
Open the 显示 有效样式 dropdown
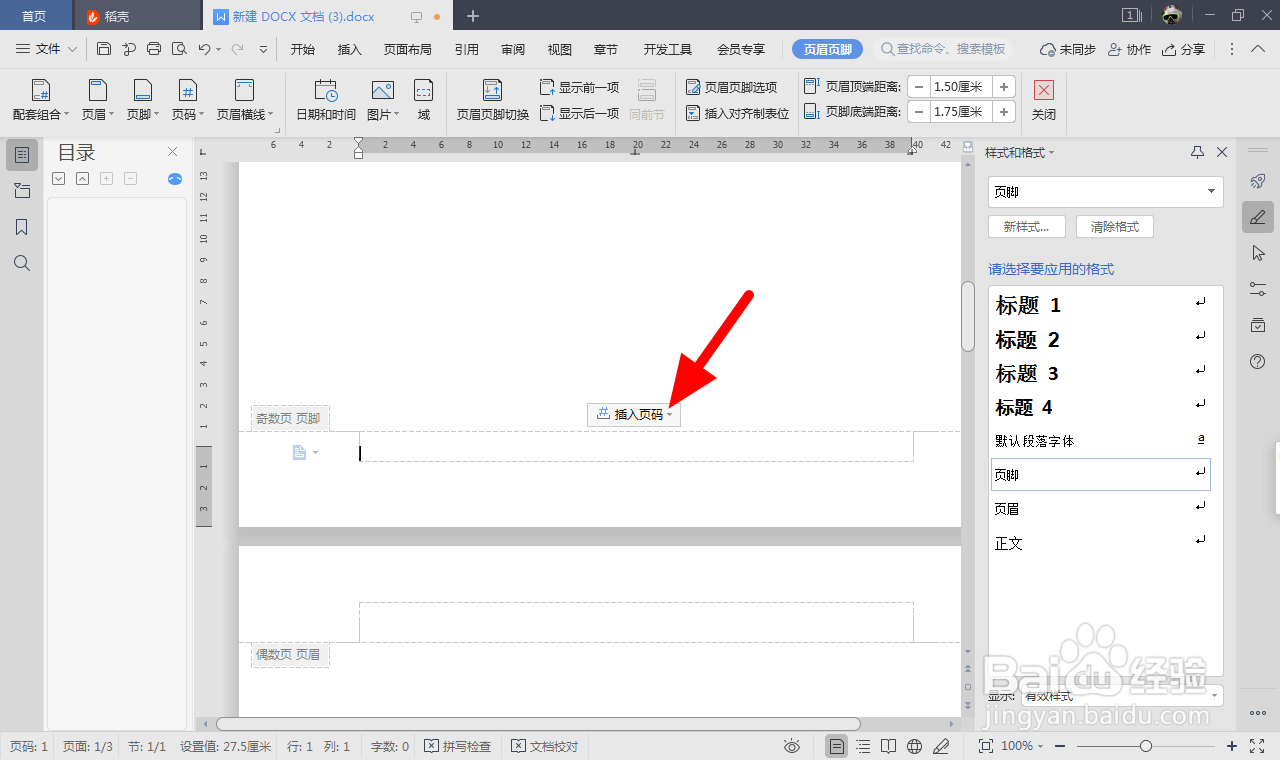[1122, 695]
